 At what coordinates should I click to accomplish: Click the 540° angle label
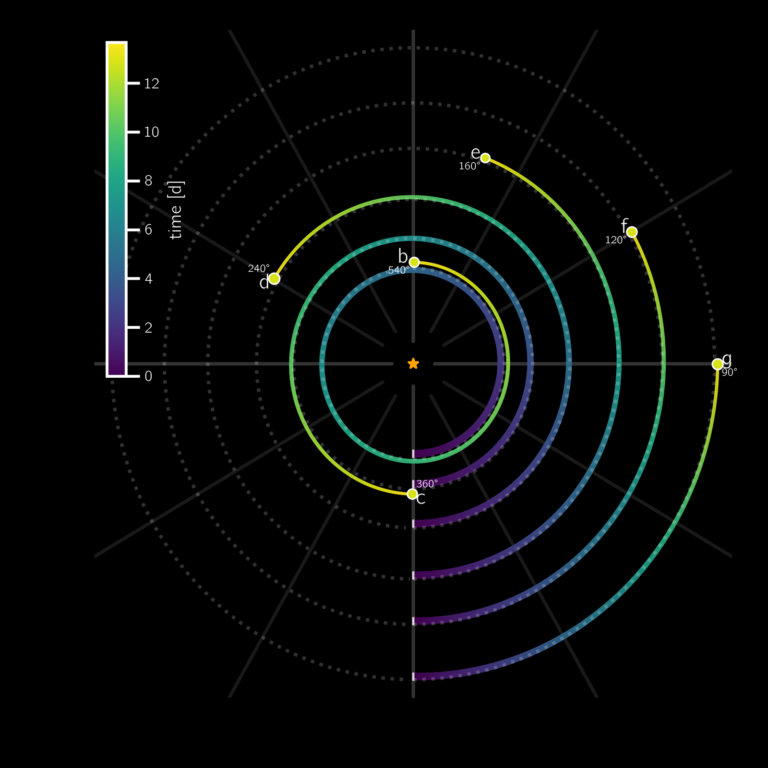[398, 270]
